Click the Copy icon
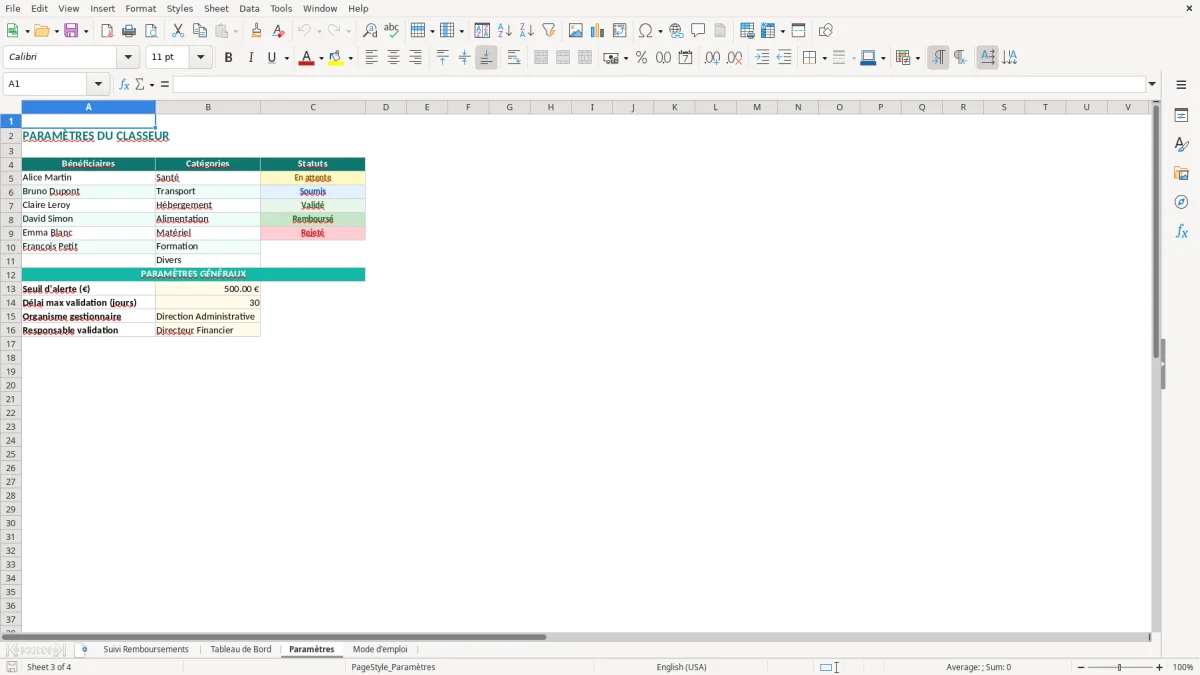The width and height of the screenshot is (1200, 675). coord(200,31)
